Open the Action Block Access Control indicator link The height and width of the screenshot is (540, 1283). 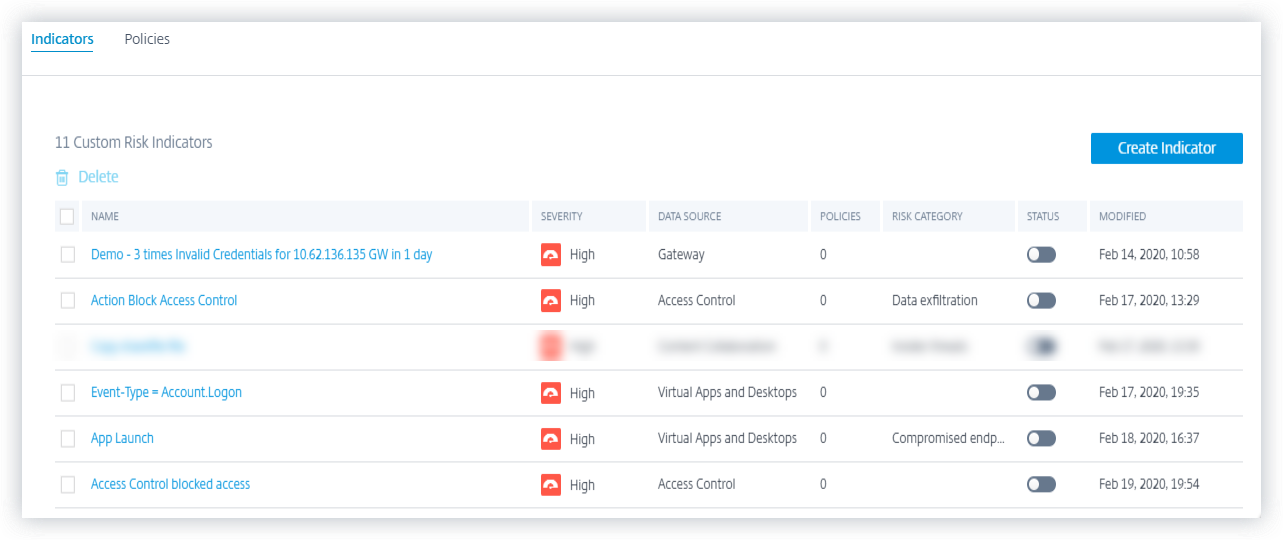click(x=164, y=300)
